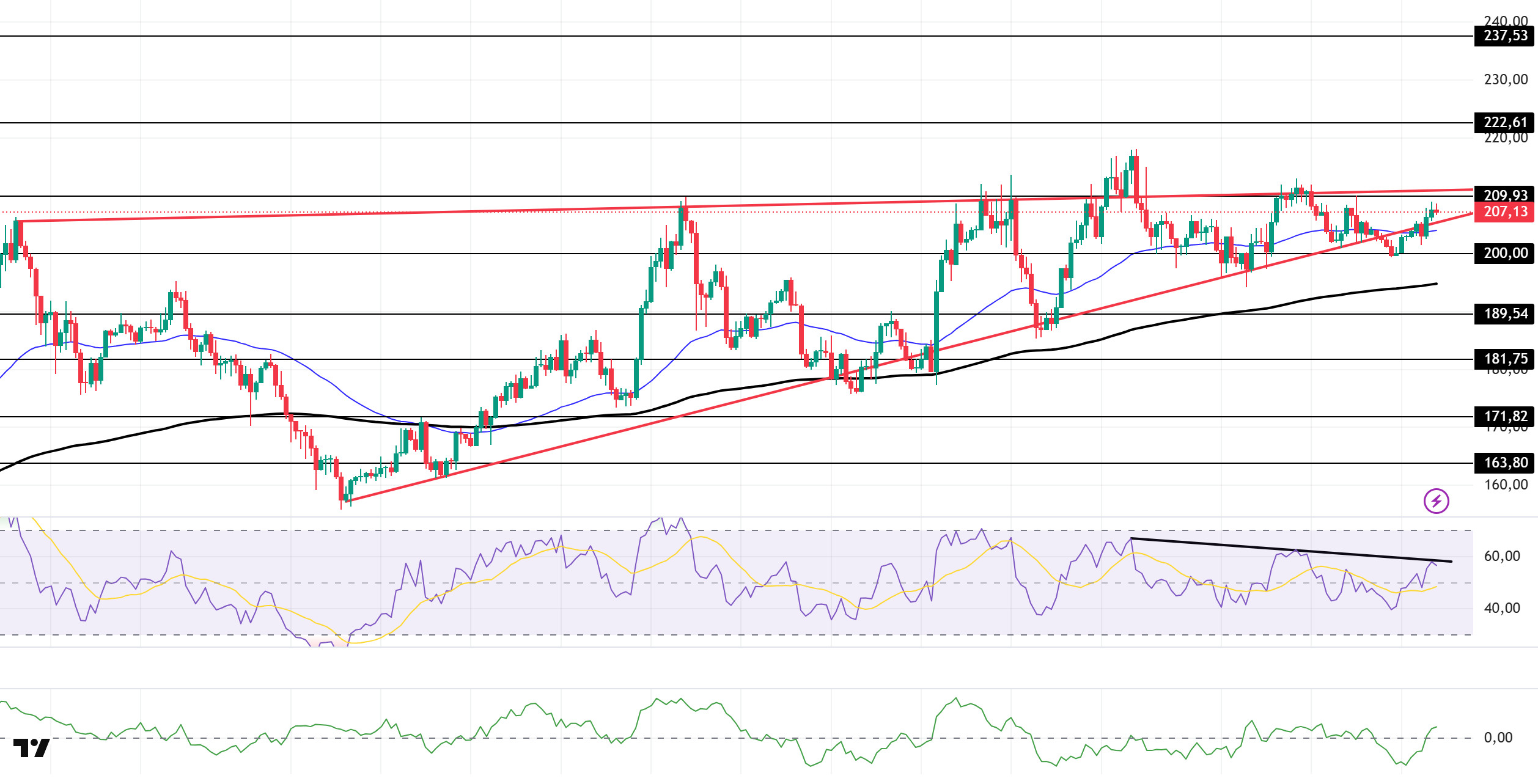This screenshot has width=1538, height=784.
Task: Select the black RSI divergence trendline
Action: (1291, 550)
